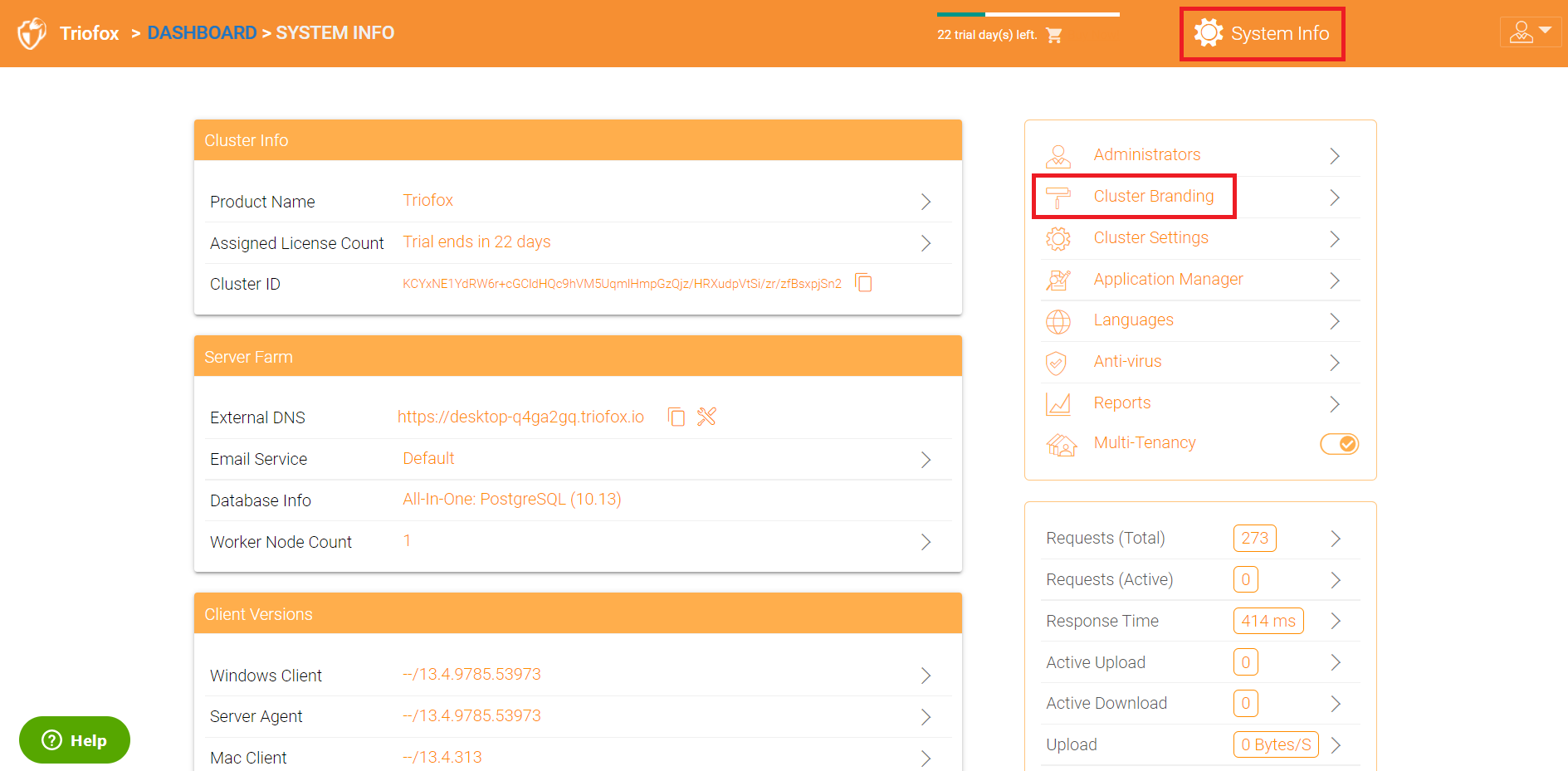Expand the Active Upload chevron

coord(1336,662)
